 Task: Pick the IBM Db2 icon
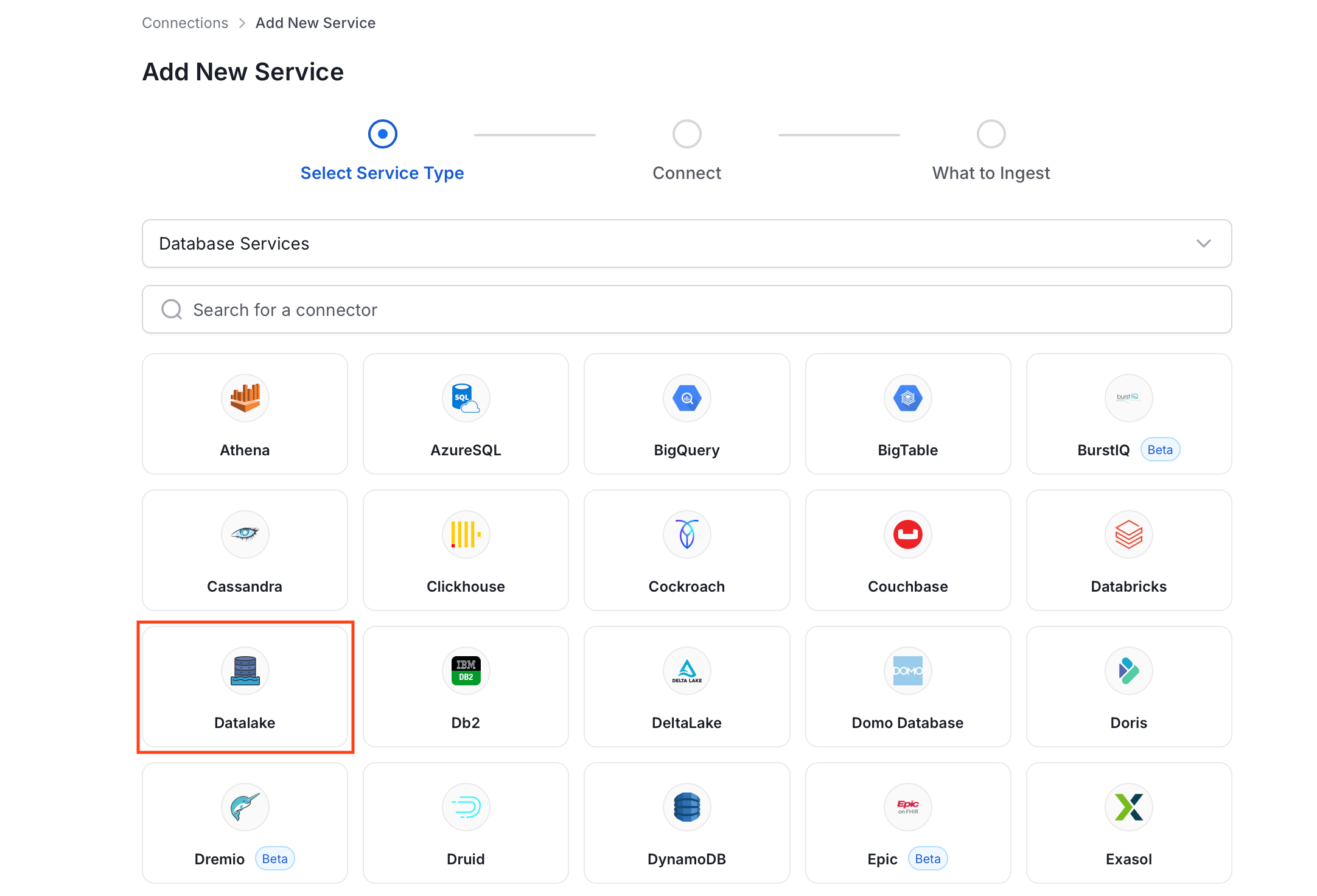pyautogui.click(x=466, y=671)
